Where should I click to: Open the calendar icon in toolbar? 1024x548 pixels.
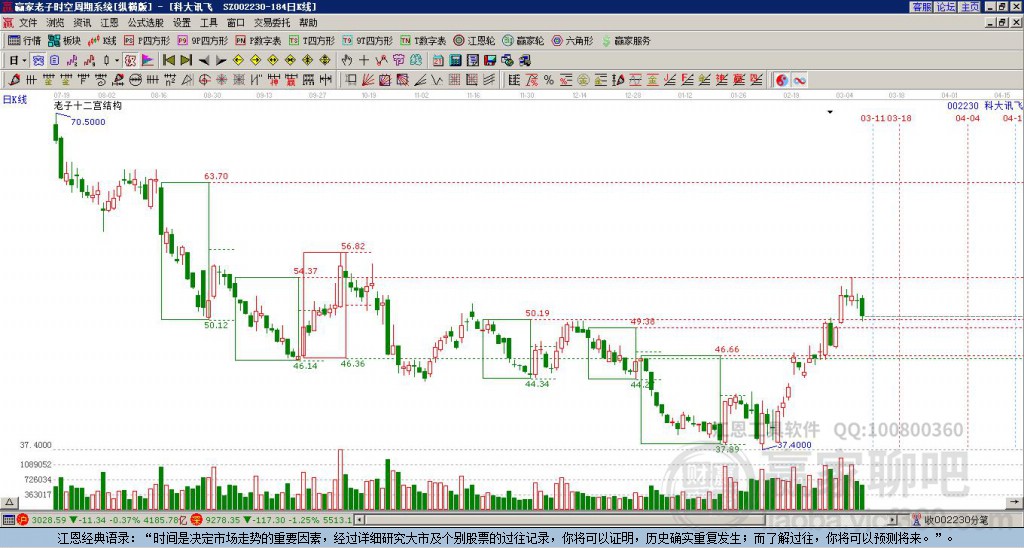438,61
